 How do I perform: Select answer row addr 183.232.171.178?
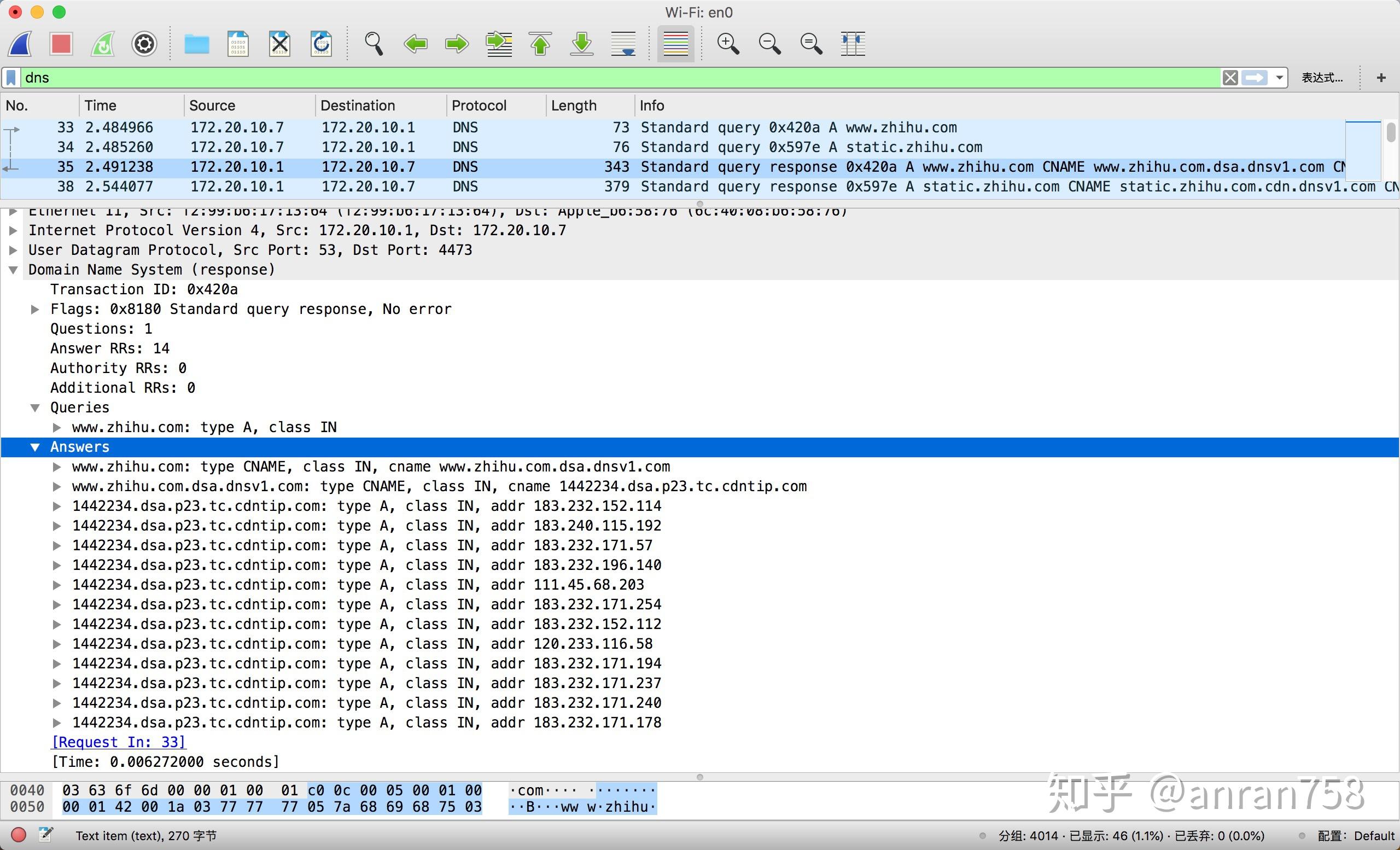(700, 723)
